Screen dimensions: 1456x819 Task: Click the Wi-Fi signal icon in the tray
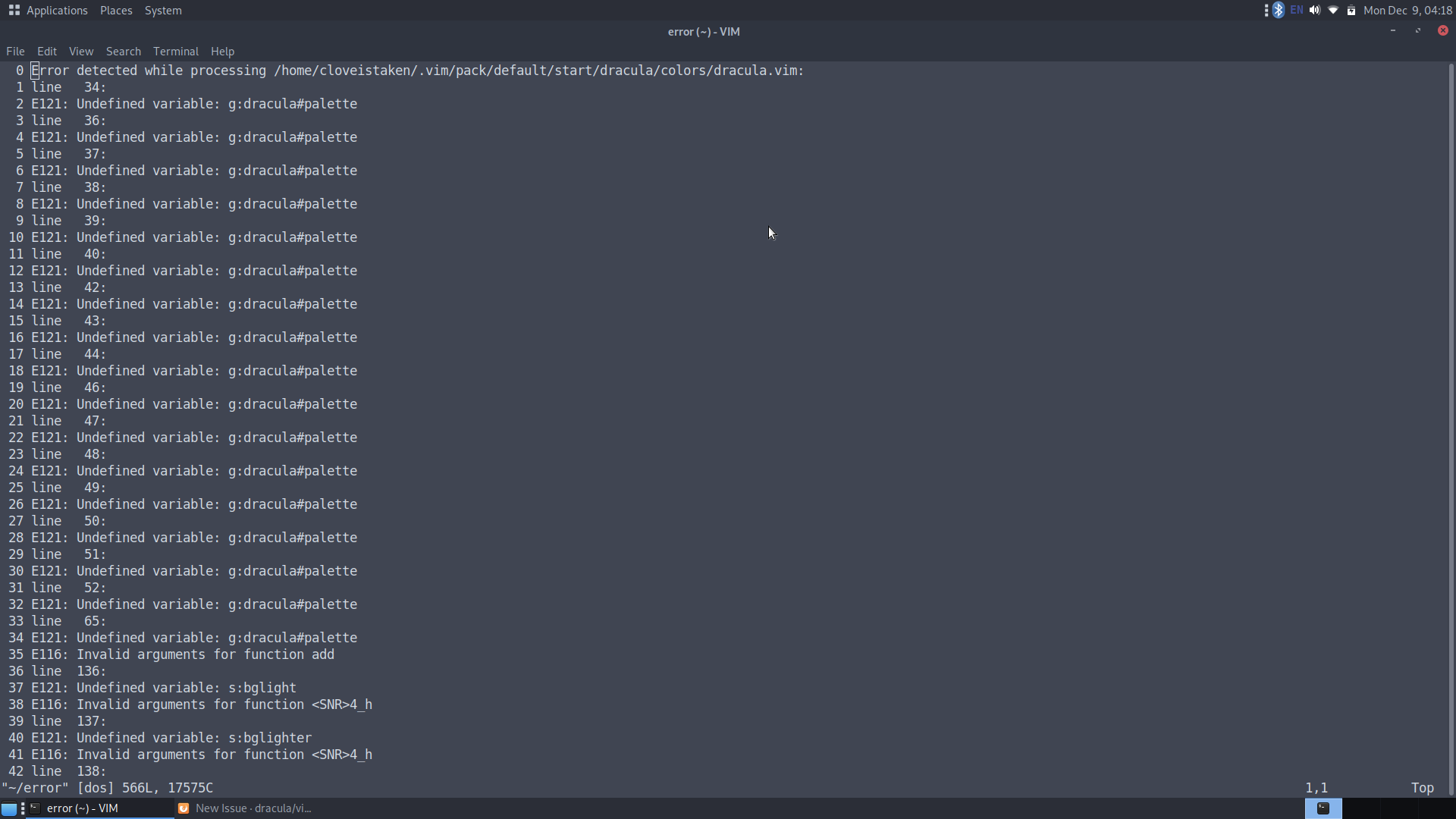pyautogui.click(x=1332, y=10)
